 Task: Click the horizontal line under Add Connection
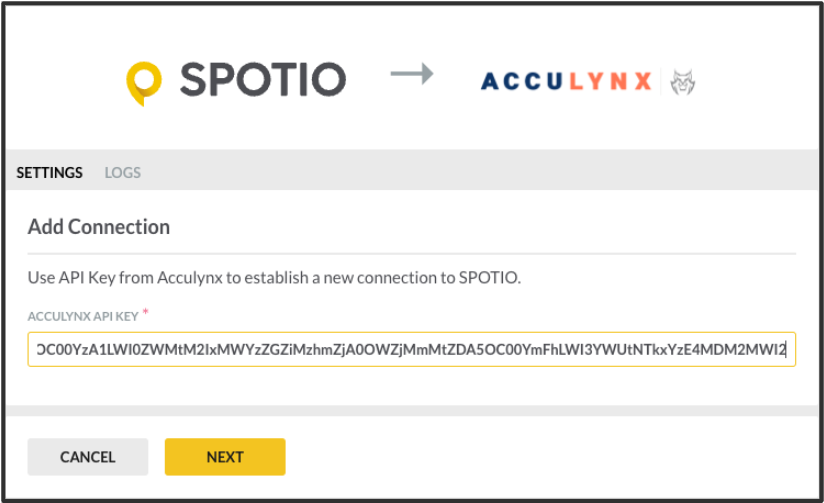(x=411, y=254)
